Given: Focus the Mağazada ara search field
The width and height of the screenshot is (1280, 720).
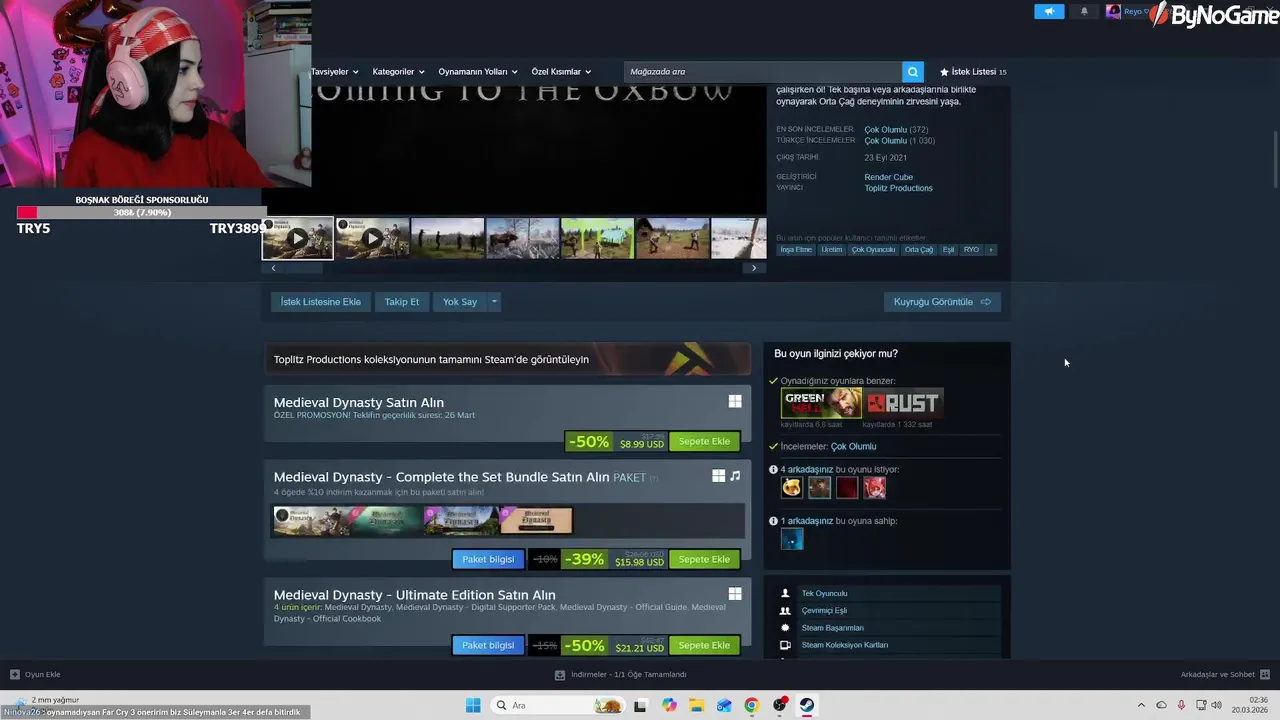Looking at the screenshot, I should point(763,72).
